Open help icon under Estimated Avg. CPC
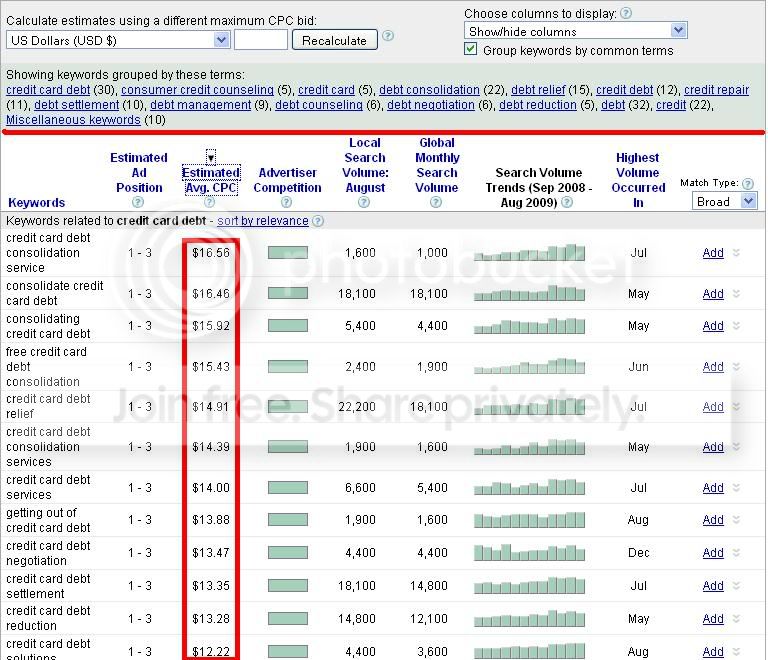The width and height of the screenshot is (768, 660). tap(210, 202)
